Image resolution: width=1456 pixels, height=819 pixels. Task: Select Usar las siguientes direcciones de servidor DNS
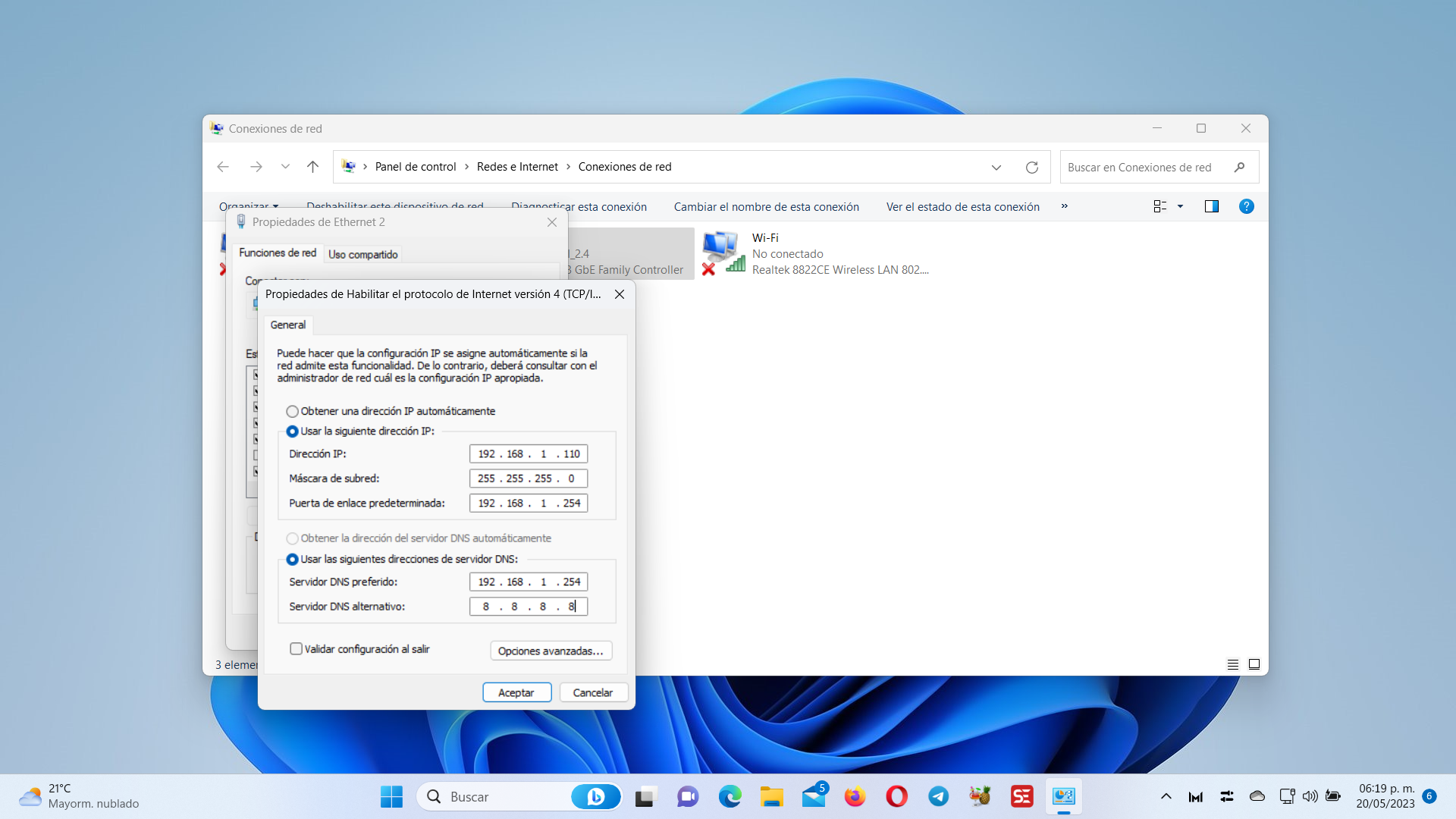click(x=292, y=560)
